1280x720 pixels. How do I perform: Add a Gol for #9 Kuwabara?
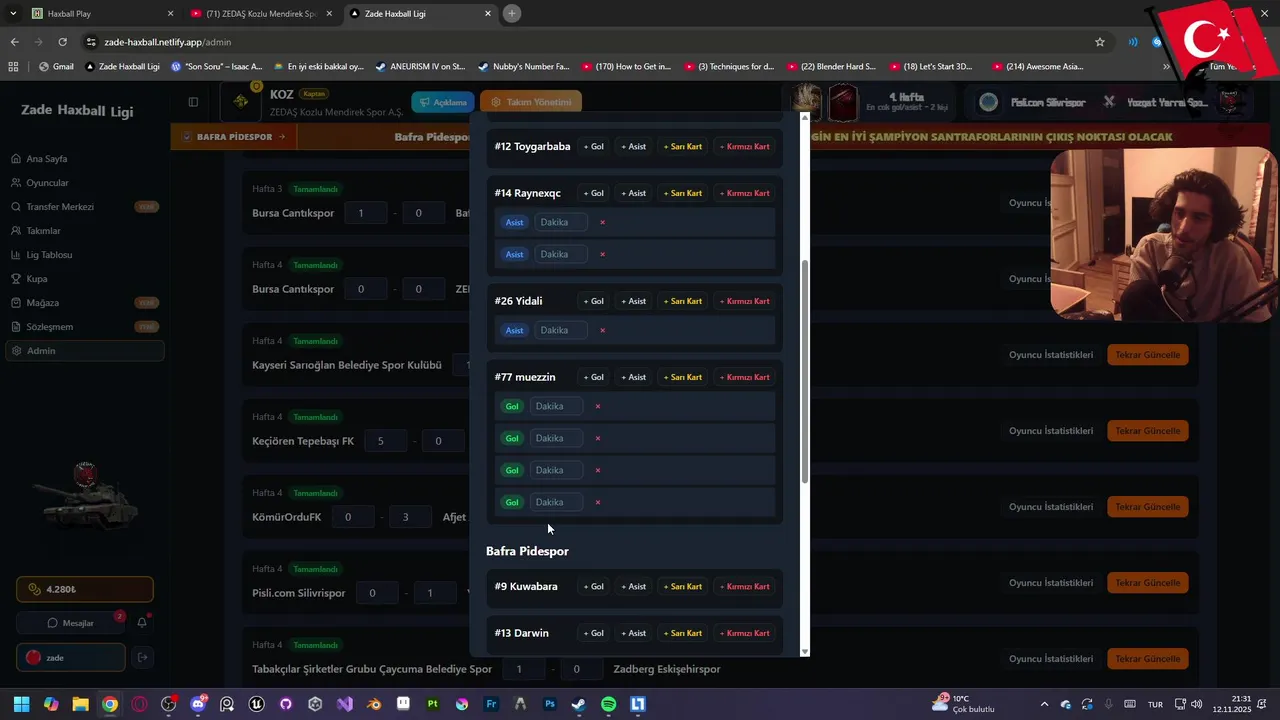point(594,587)
